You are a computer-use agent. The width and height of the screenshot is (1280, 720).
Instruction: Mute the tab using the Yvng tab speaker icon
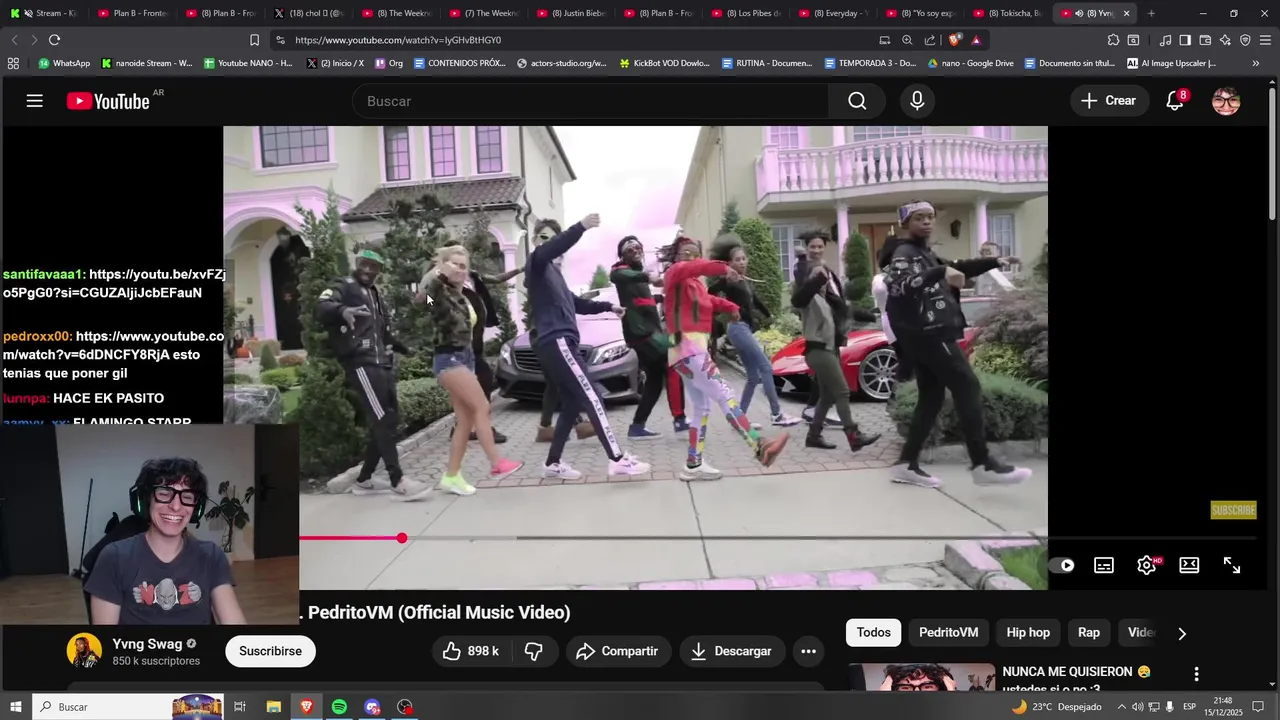1079,13
